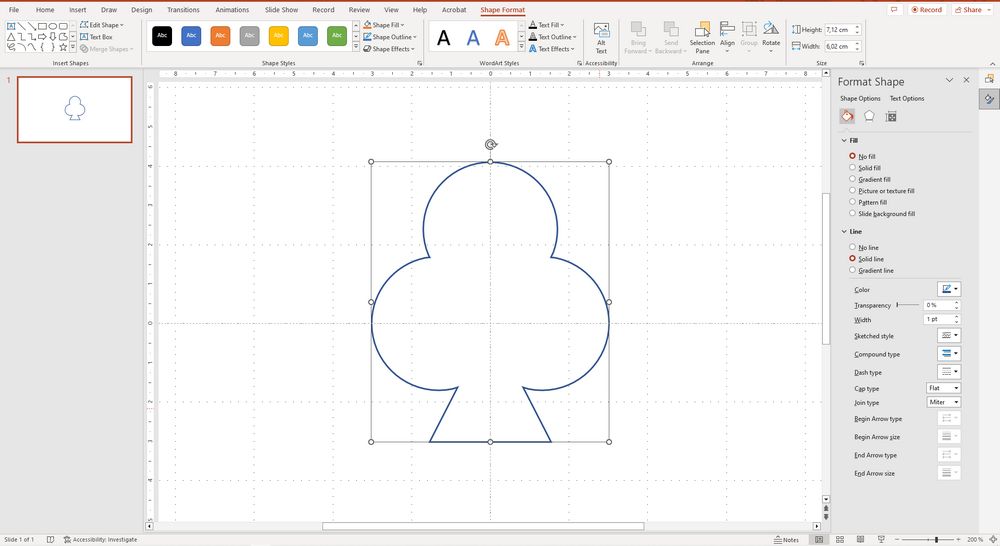The height and width of the screenshot is (546, 1000).
Task: Open the Slide Show tab
Action: (x=281, y=10)
